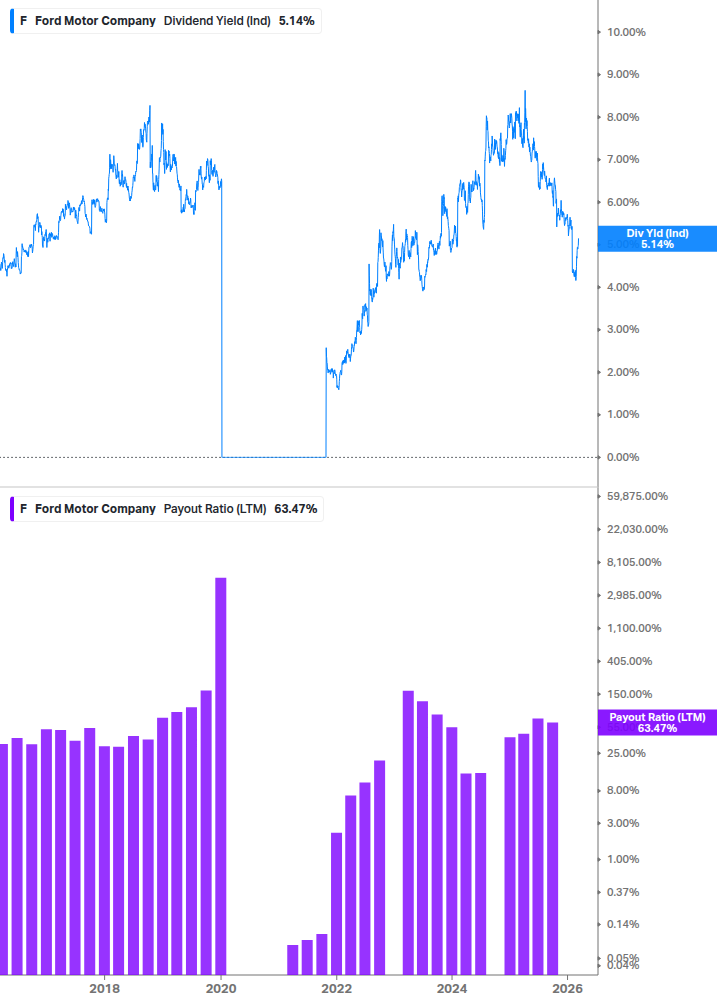The width and height of the screenshot is (717, 1005).
Task: Click the Ford Payout Ratio (LTM) legend label
Action: point(169,509)
